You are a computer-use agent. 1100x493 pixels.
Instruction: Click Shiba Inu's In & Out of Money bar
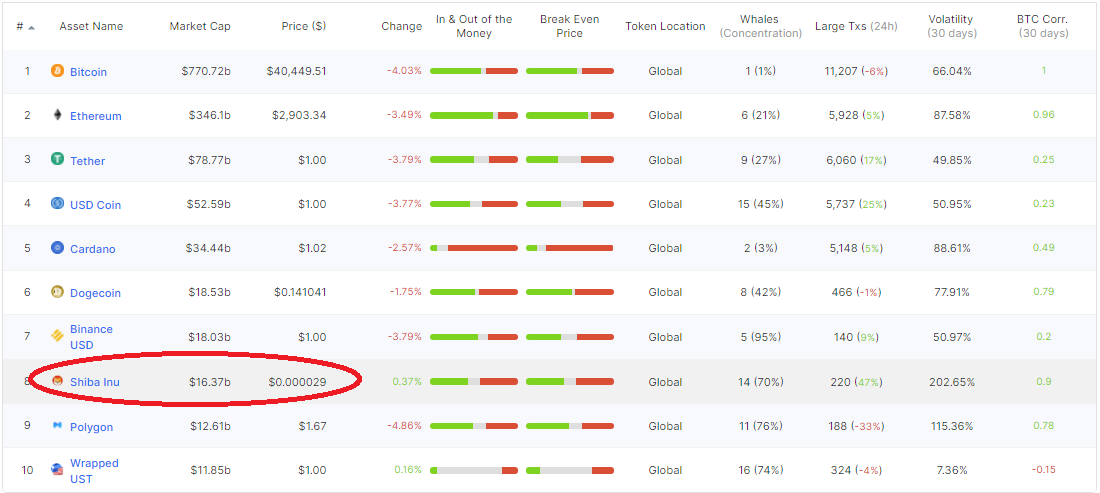[x=474, y=381]
